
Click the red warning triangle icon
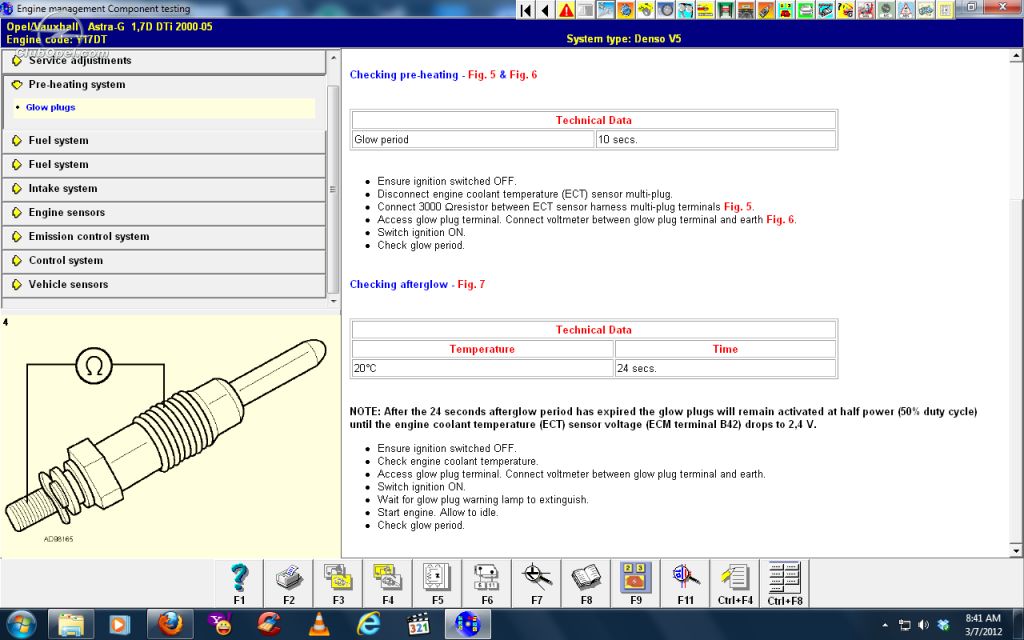(566, 10)
